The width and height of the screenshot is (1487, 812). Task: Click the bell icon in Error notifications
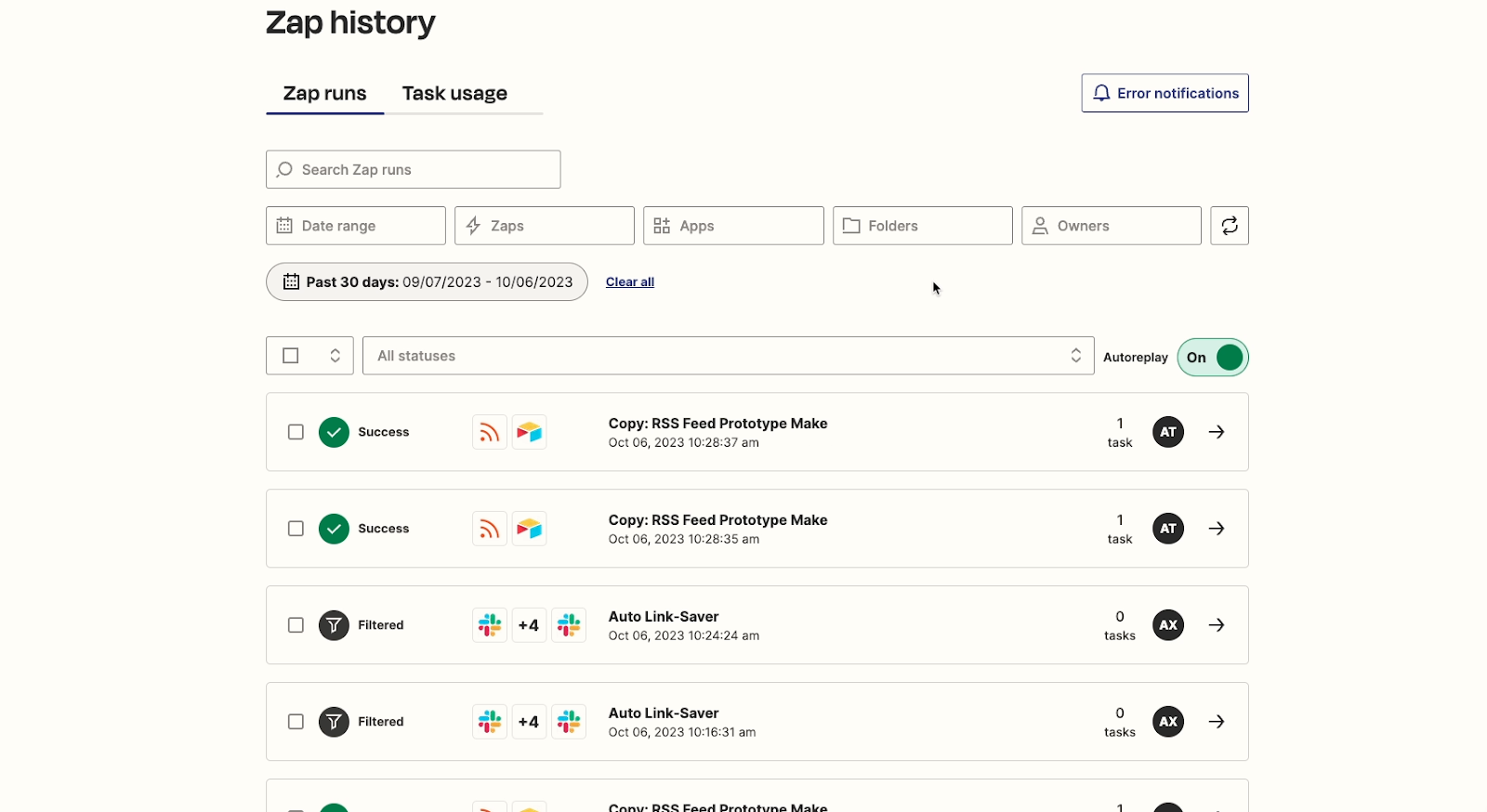[1101, 93]
